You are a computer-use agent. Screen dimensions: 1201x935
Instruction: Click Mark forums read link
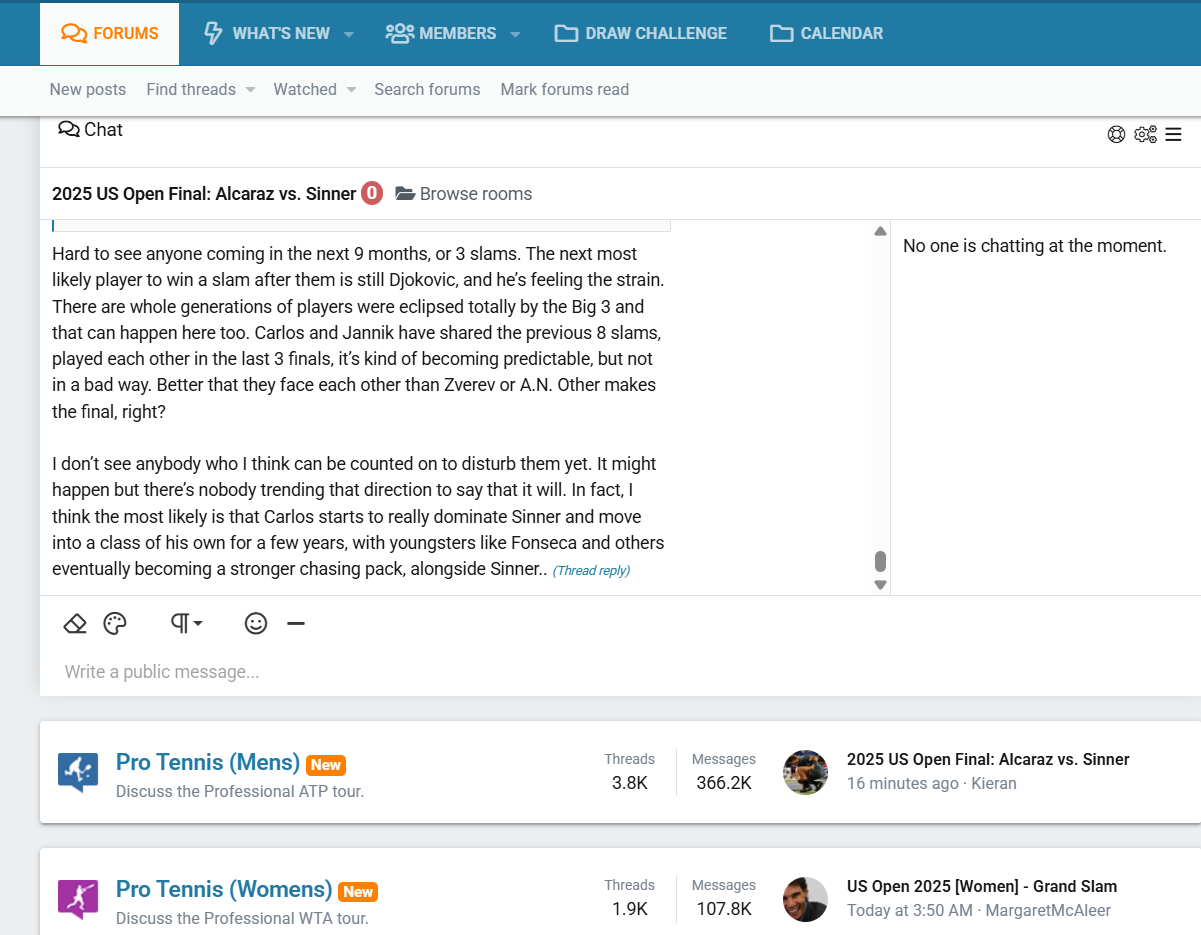click(x=564, y=90)
